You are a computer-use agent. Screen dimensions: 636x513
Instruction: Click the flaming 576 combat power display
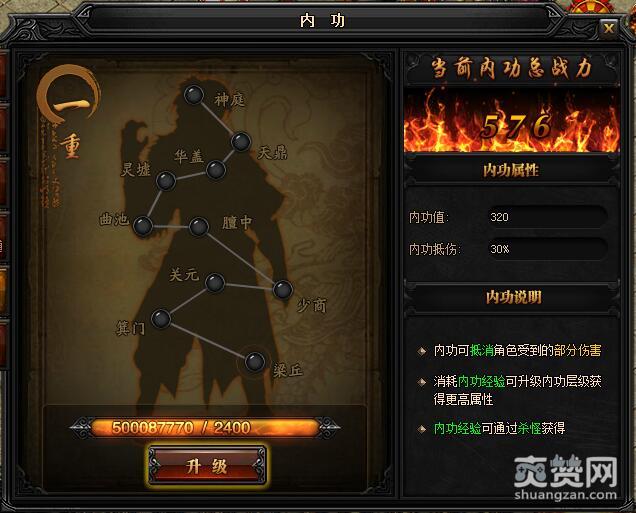pos(512,122)
